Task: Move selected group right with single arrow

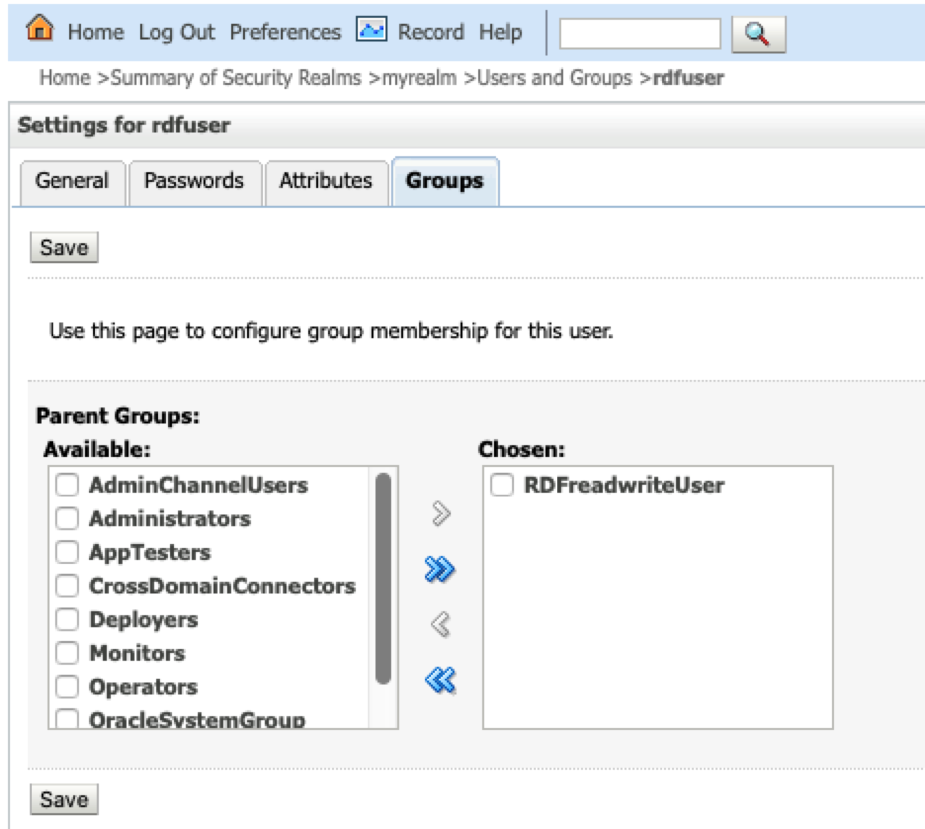Action: (441, 513)
